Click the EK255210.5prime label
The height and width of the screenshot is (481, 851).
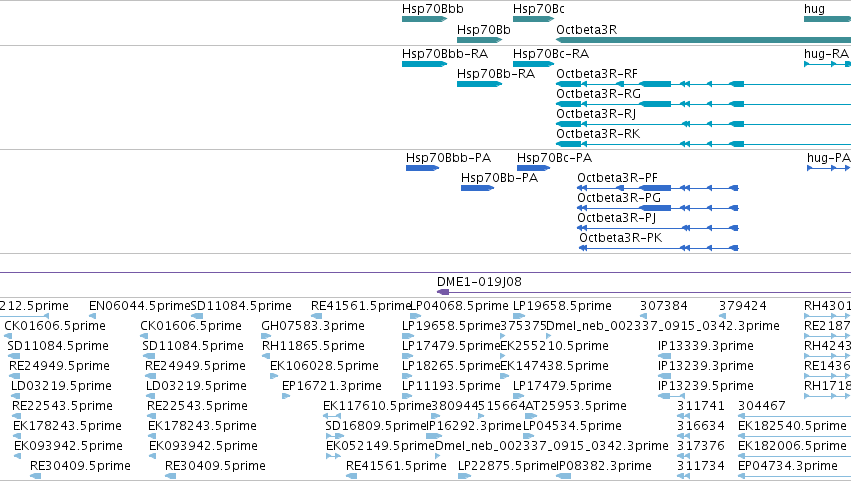[554, 346]
